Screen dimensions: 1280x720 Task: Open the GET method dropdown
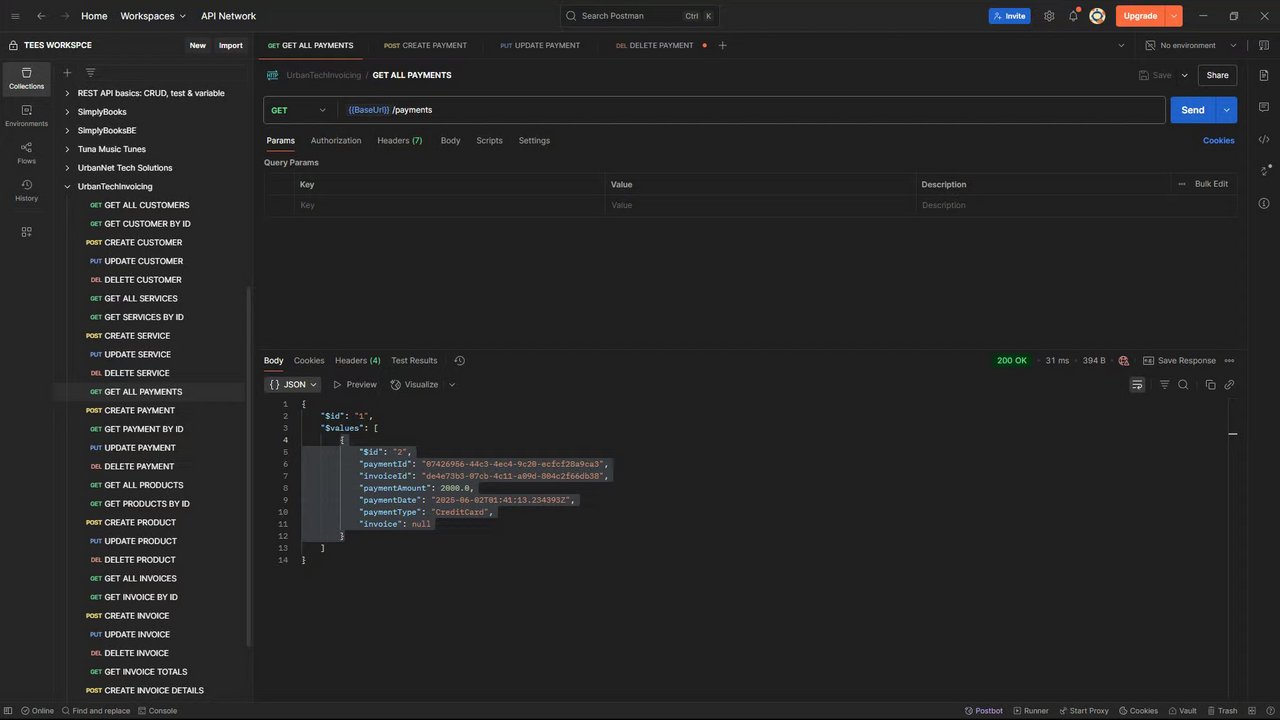click(299, 110)
